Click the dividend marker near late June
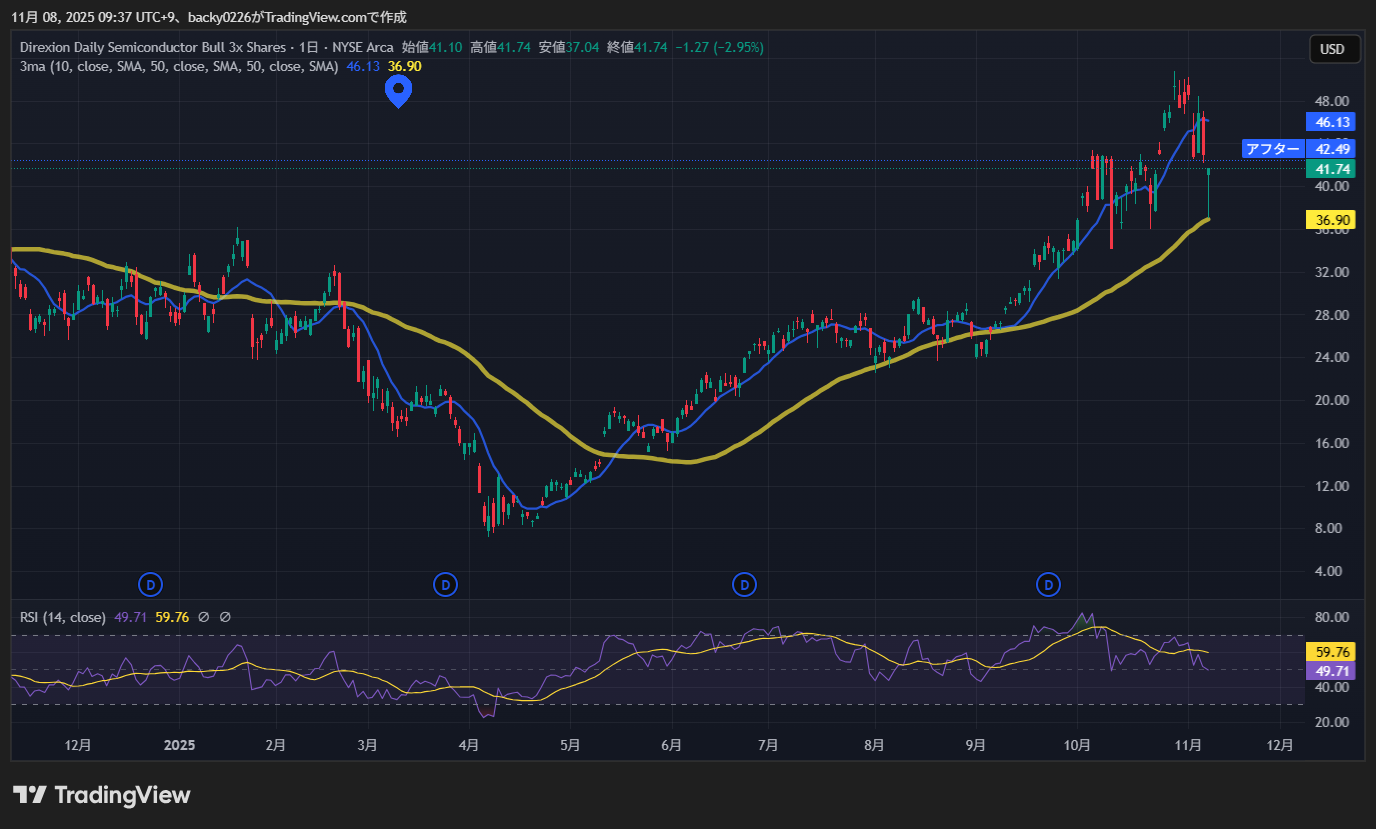 coord(743,584)
